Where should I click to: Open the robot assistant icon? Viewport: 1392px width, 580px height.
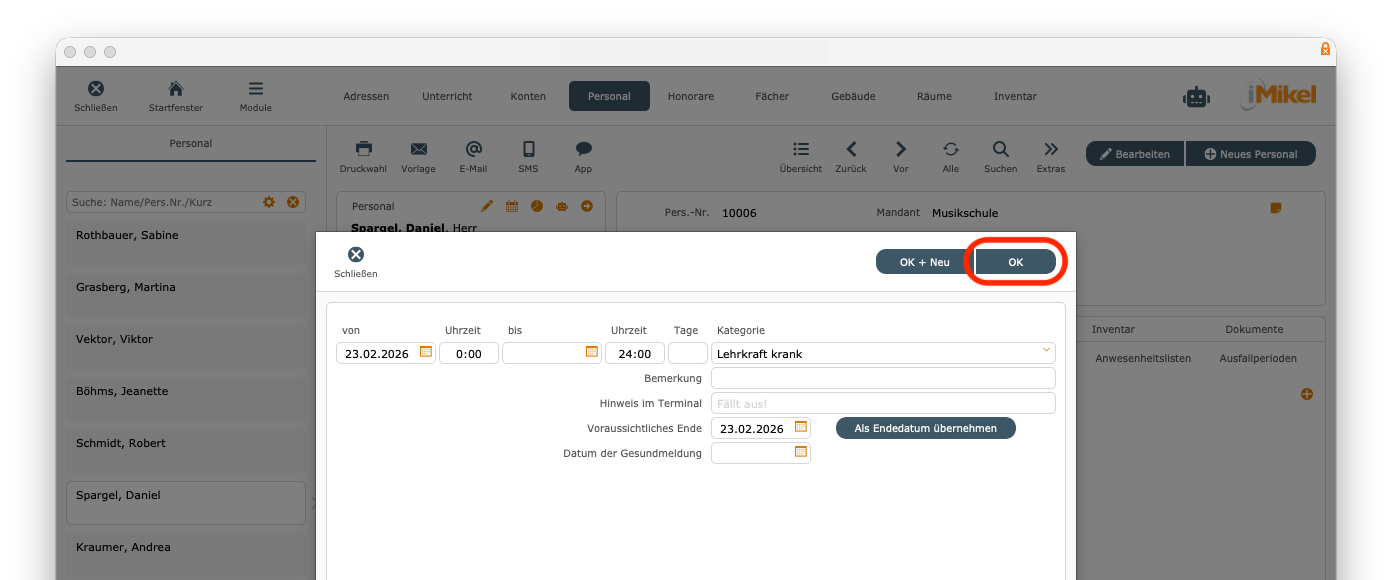pos(1196,97)
